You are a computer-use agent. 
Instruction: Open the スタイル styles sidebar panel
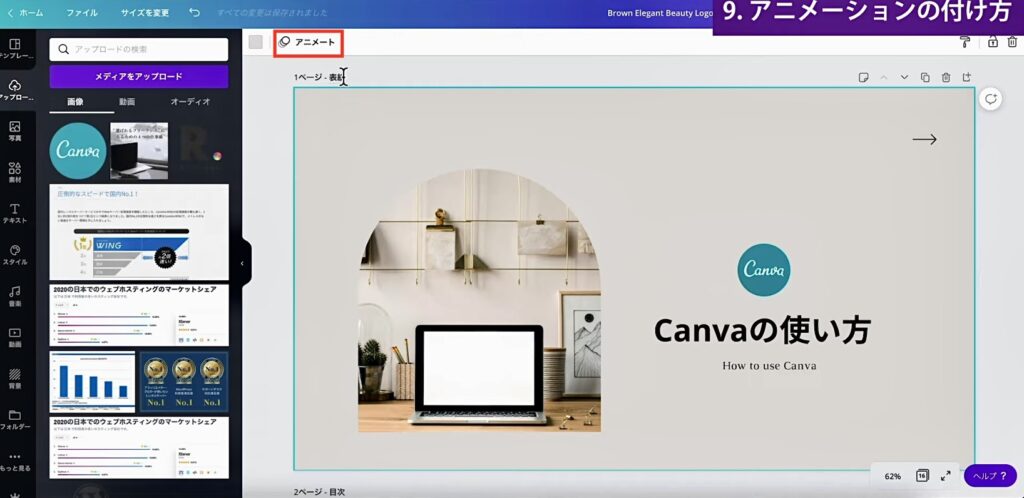click(x=14, y=255)
